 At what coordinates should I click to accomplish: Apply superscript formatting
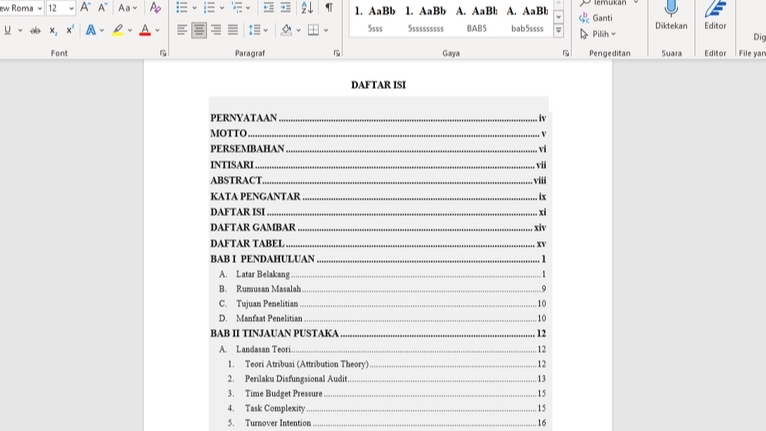pos(69,30)
